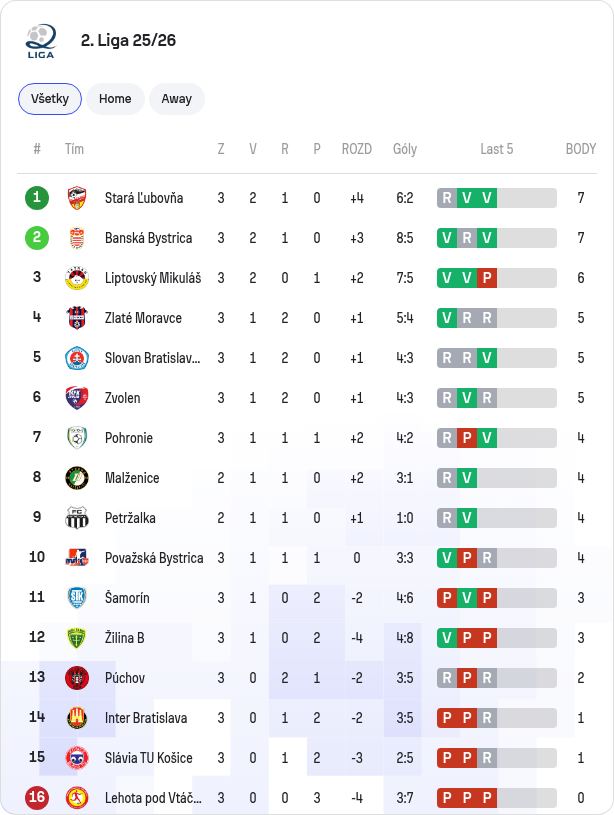
Task: Switch to the Home standings tab
Action: point(115,99)
